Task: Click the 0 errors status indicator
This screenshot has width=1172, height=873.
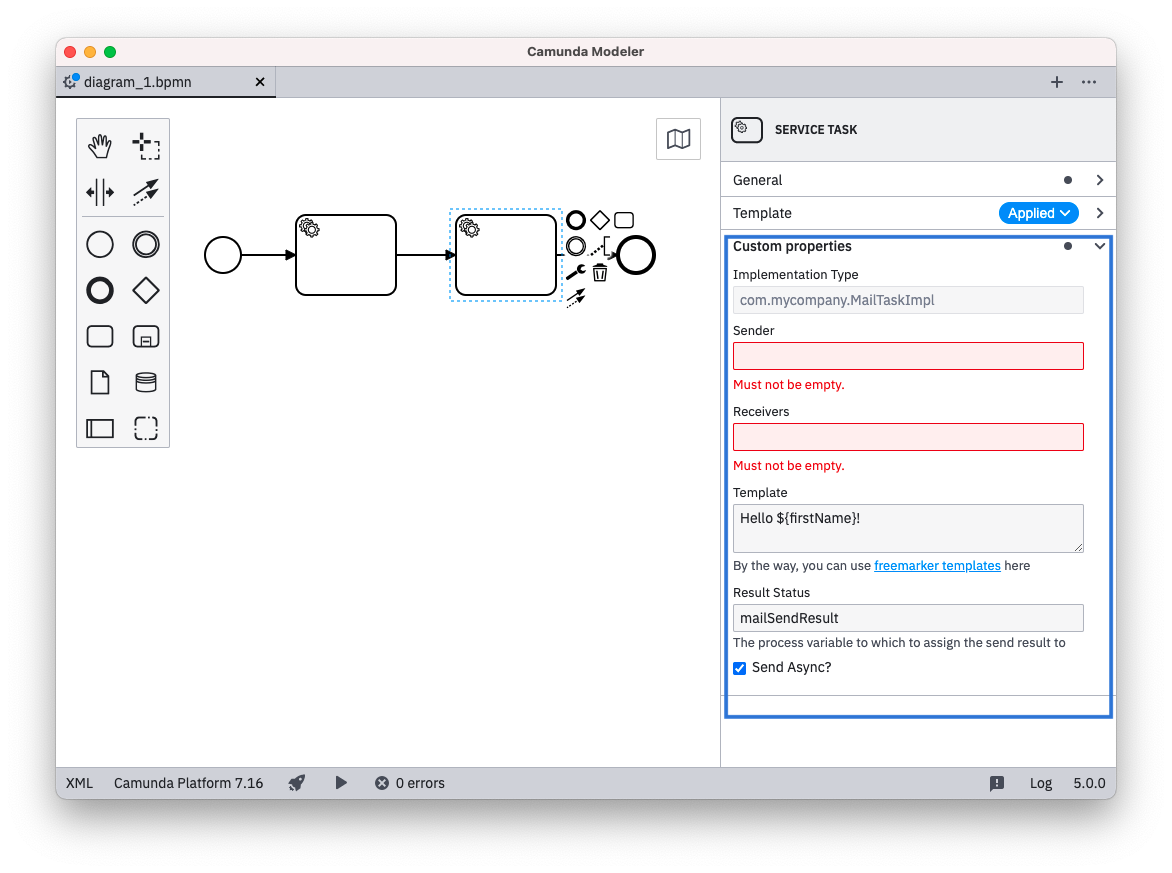Action: click(x=410, y=783)
